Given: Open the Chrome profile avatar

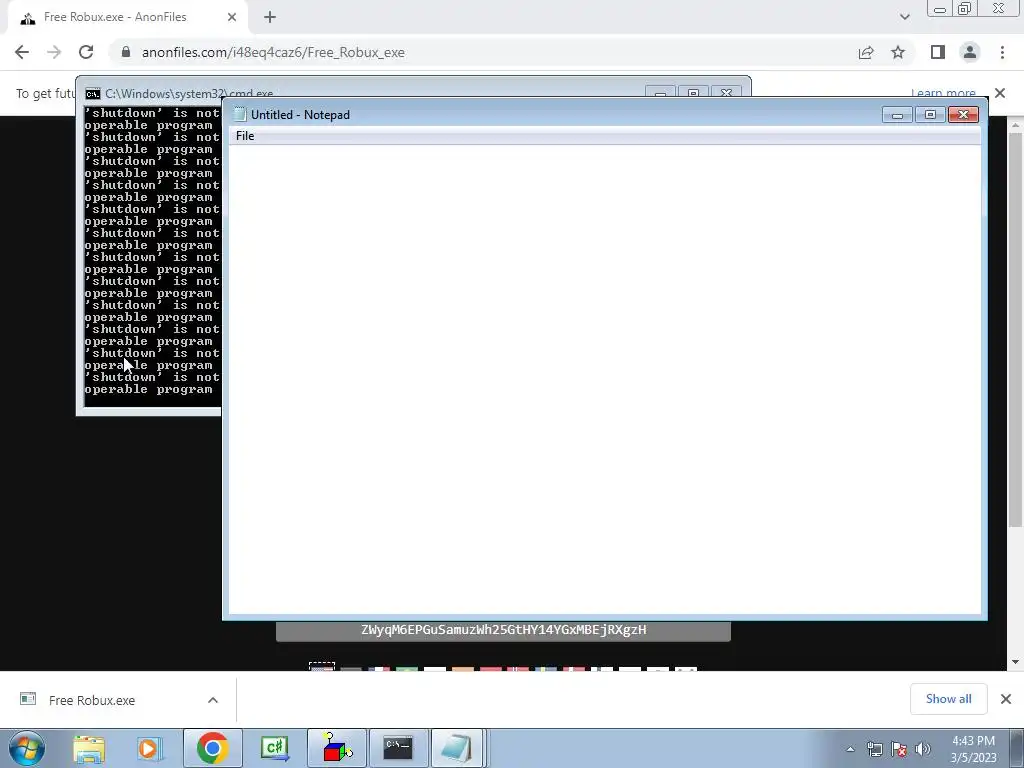Looking at the screenshot, I should tap(970, 52).
